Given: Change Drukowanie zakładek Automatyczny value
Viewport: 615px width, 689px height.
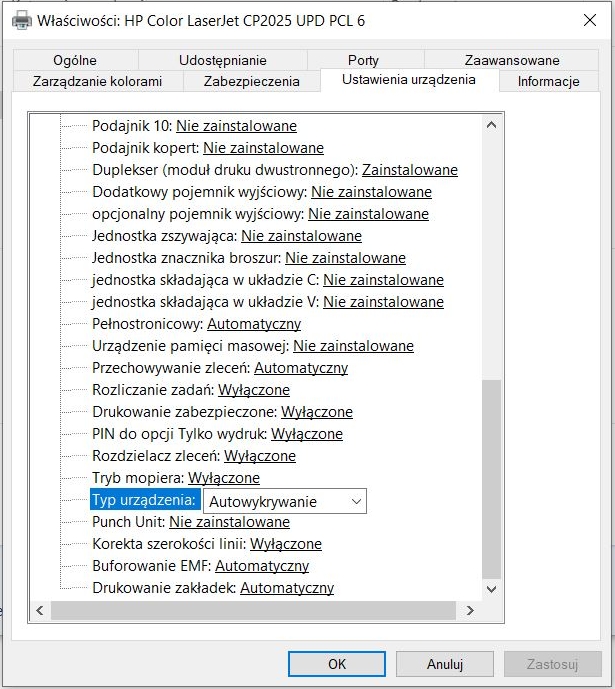Looking at the screenshot, I should 287,588.
